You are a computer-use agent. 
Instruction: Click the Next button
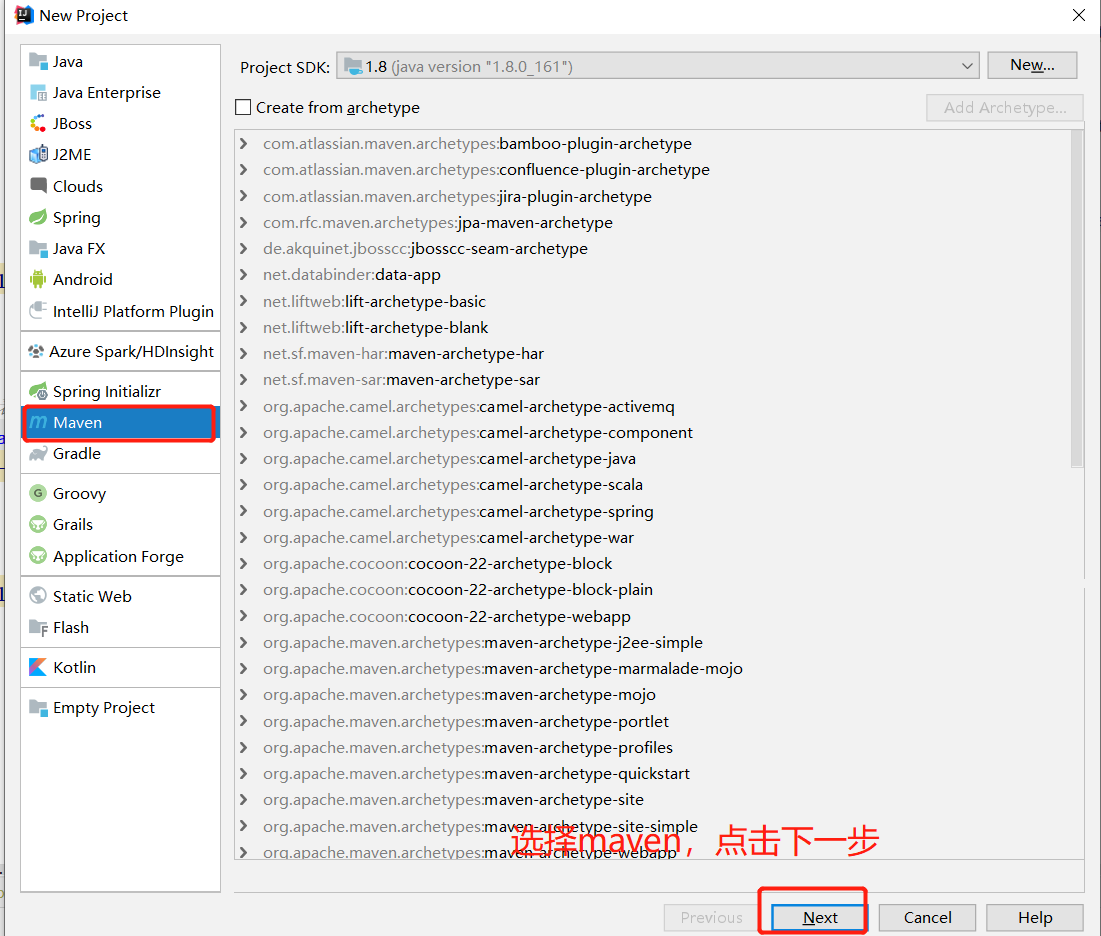pyautogui.click(x=819, y=917)
